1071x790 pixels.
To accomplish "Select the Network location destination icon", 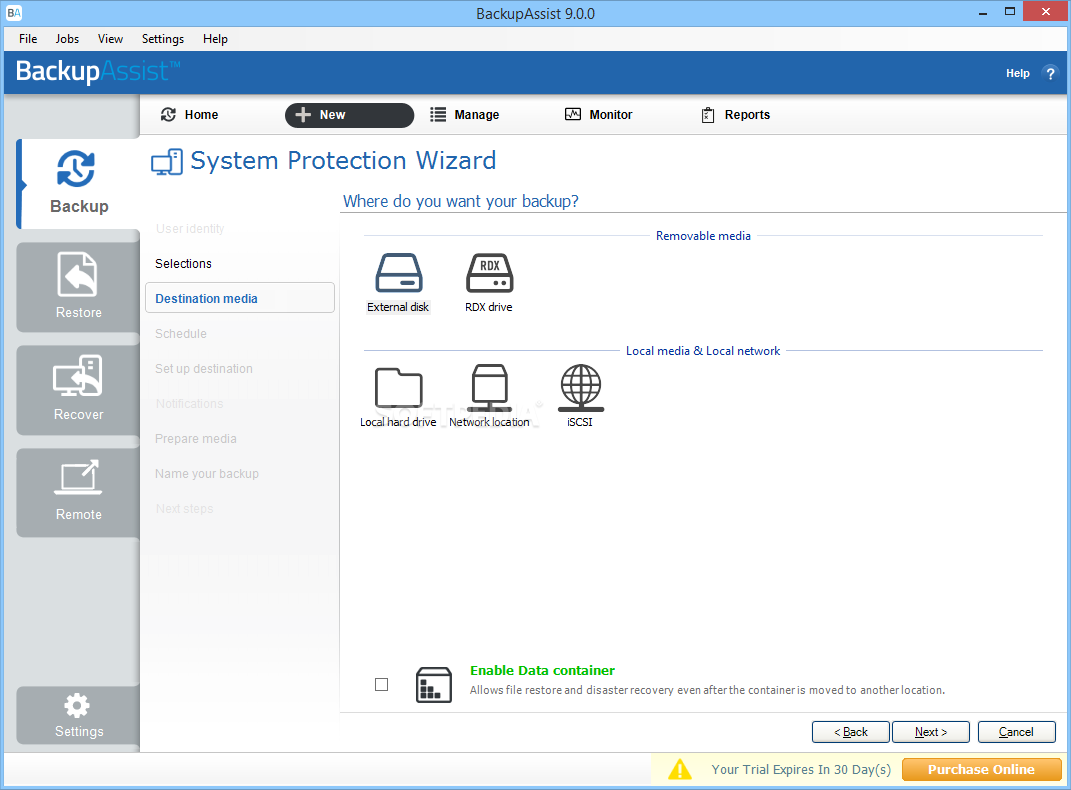I will tap(490, 387).
